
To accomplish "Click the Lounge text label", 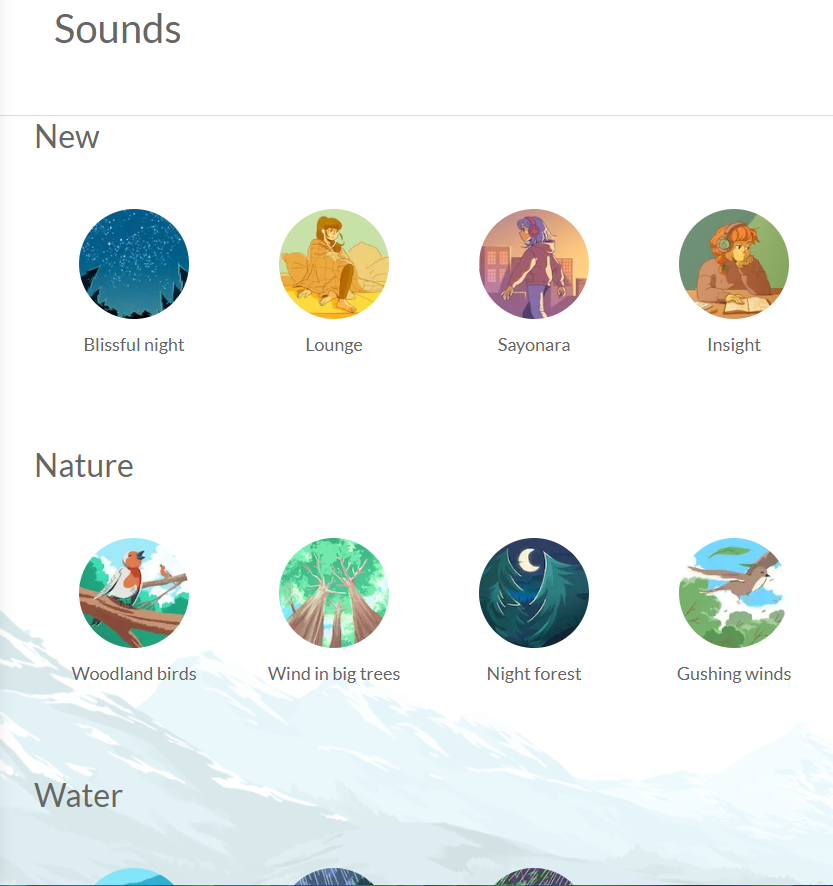I will [x=334, y=345].
